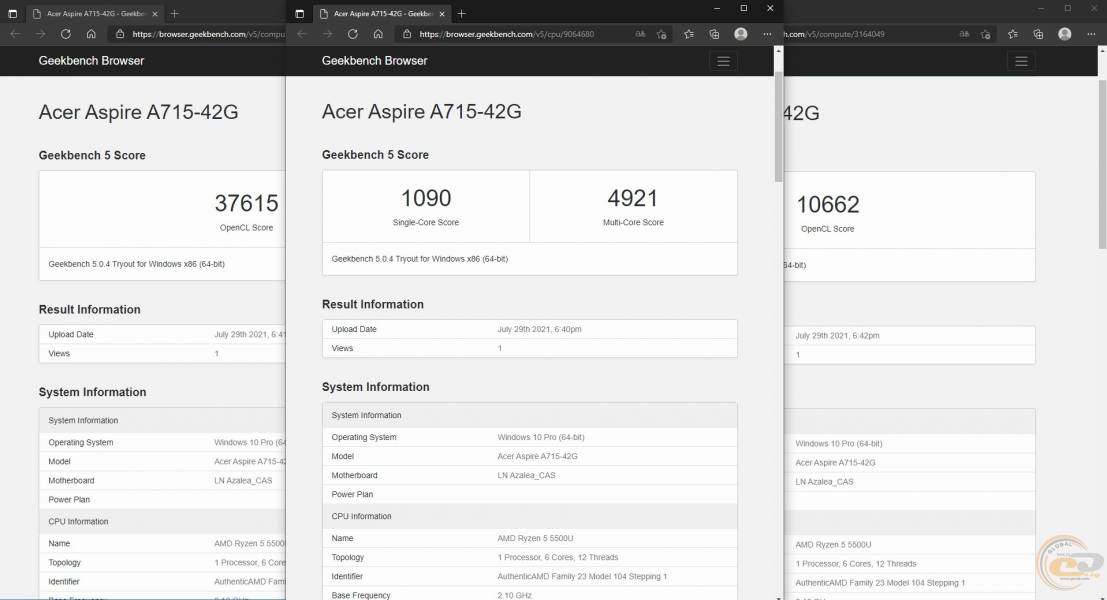Expand hamburger navigation menu in right window

click(x=1021, y=61)
